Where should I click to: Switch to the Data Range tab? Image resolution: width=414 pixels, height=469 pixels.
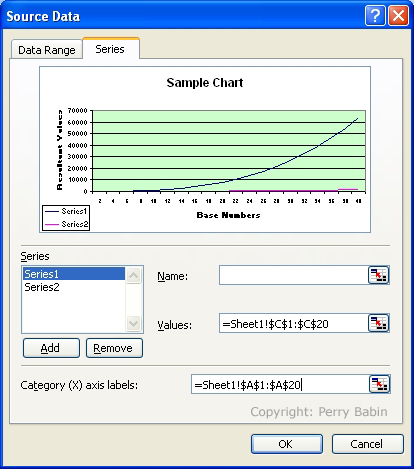[x=47, y=50]
